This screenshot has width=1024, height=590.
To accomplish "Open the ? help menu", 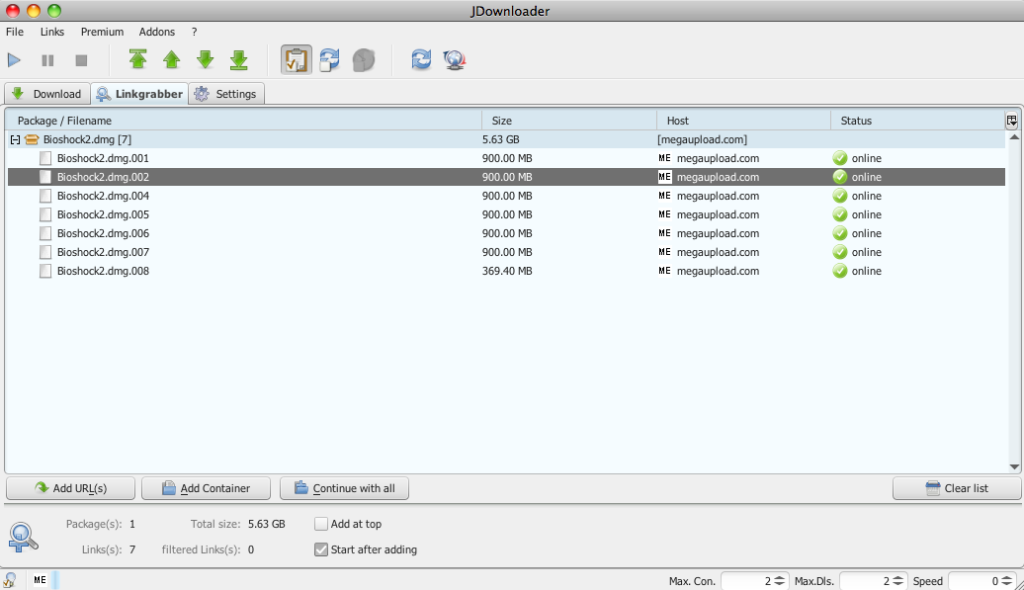I will 194,31.
